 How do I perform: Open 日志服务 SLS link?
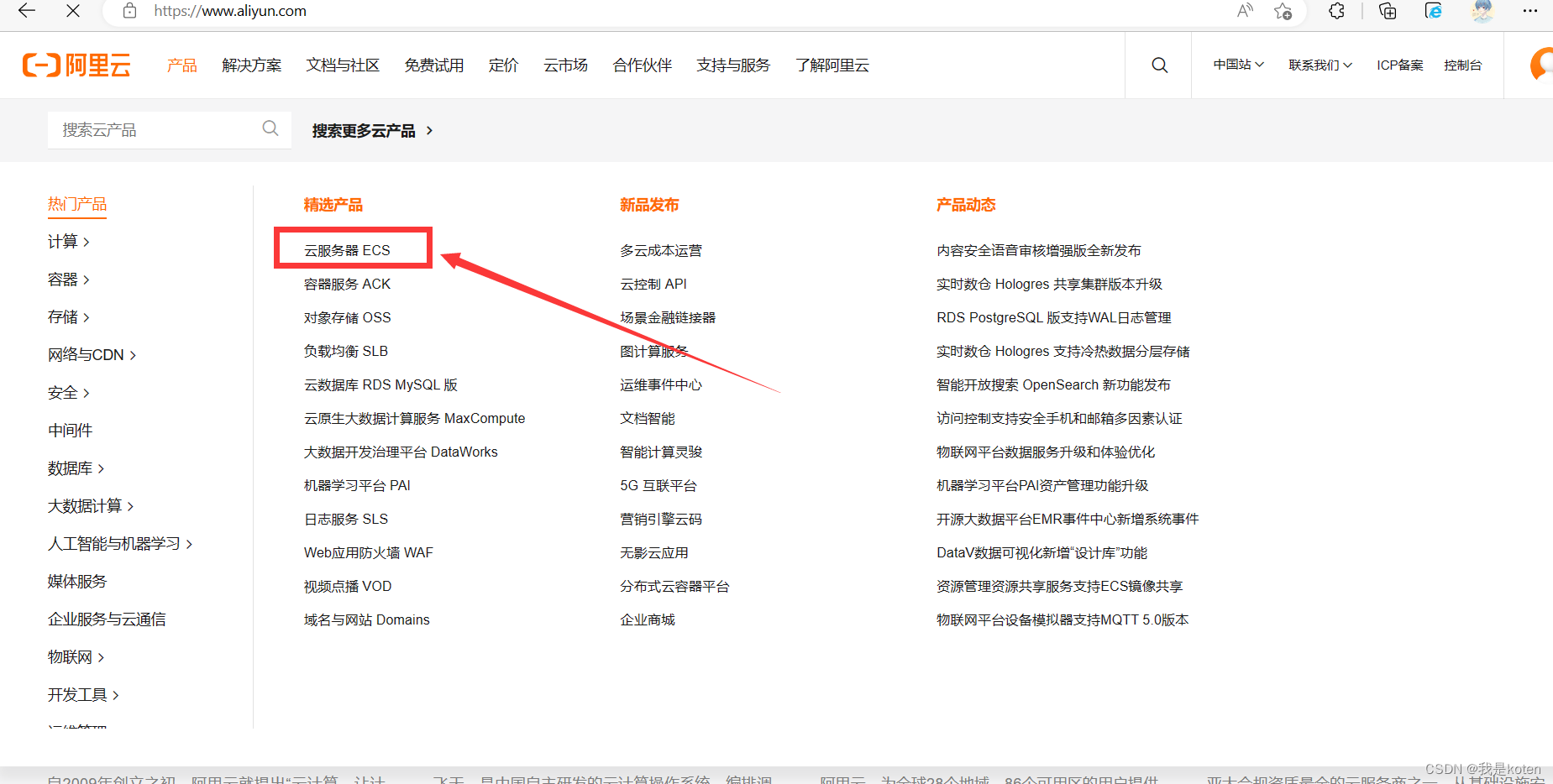(x=346, y=519)
